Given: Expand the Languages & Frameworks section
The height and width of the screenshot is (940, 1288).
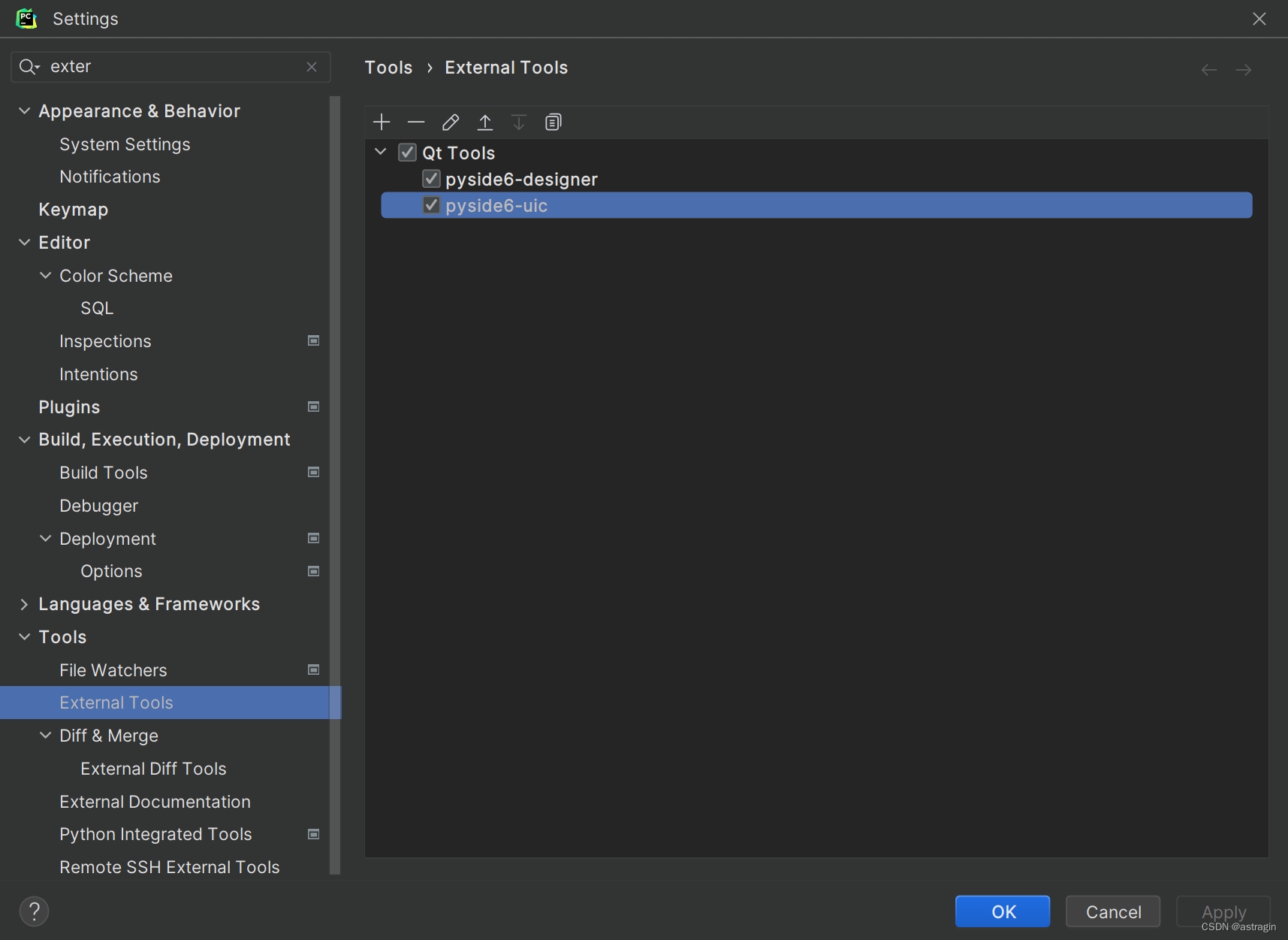Looking at the screenshot, I should (24, 604).
